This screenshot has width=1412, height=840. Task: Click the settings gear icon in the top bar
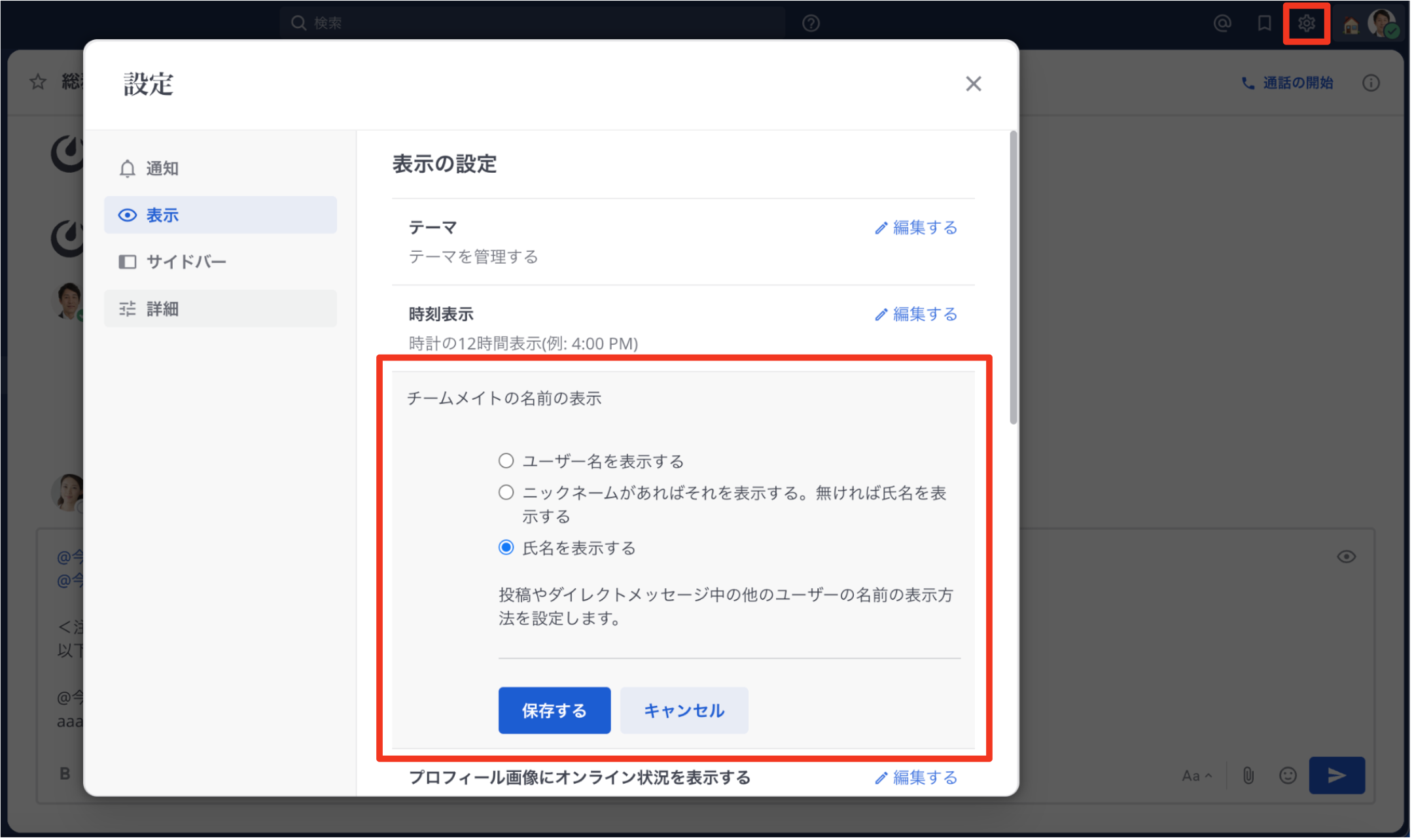[1306, 24]
